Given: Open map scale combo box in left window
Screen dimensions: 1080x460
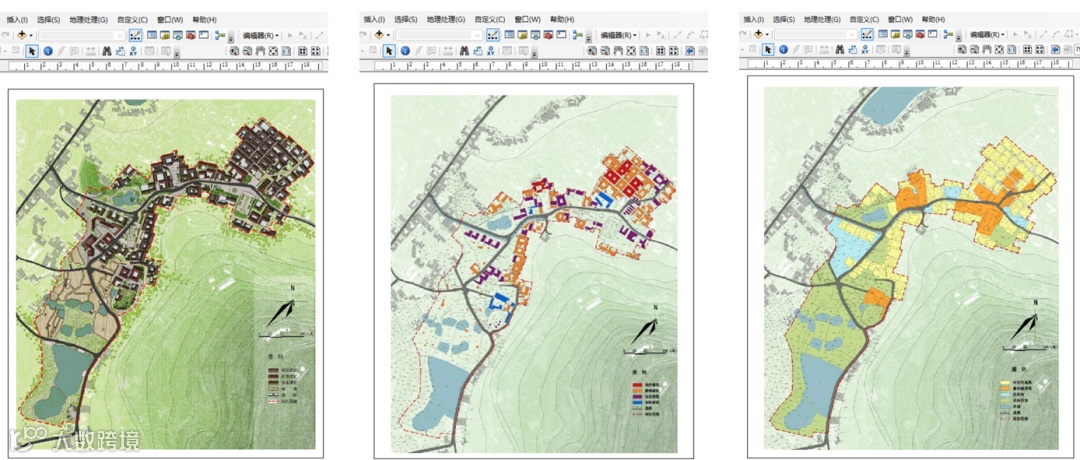Looking at the screenshot, I should [81, 35].
